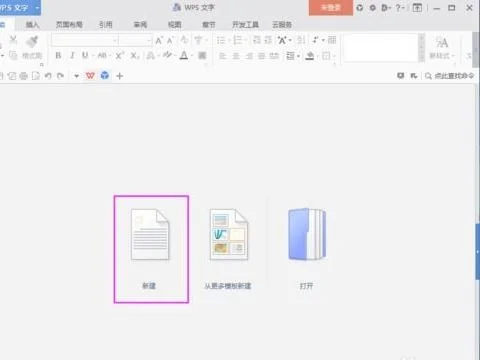Click the Copy icon below scissors
Viewport: 480px width, 360px height.
[13, 55]
